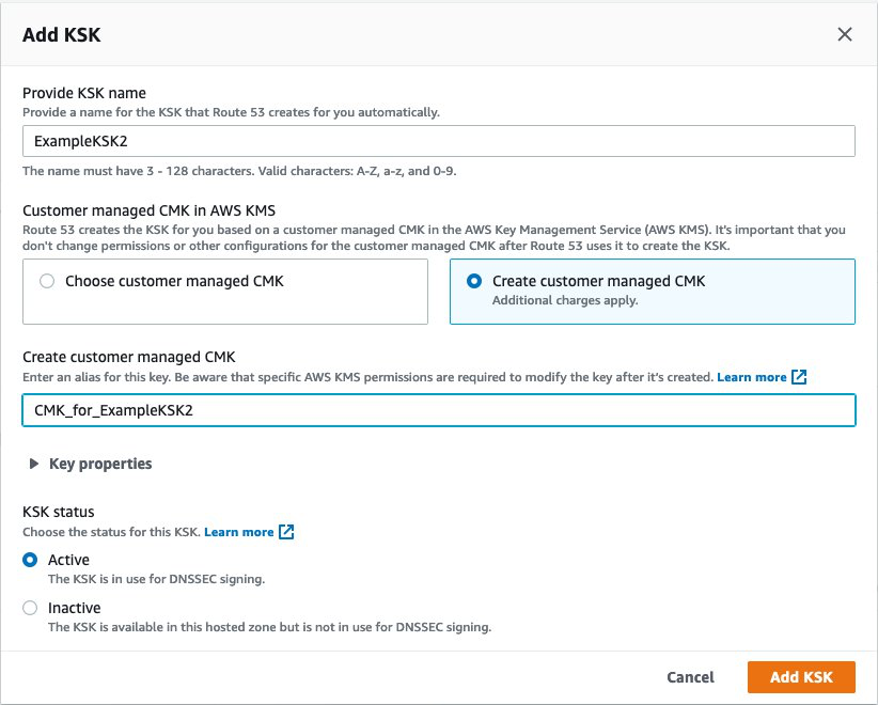This screenshot has height=706, width=879.
Task: Select Choose customer managed CMK radio button
Action: tap(47, 282)
